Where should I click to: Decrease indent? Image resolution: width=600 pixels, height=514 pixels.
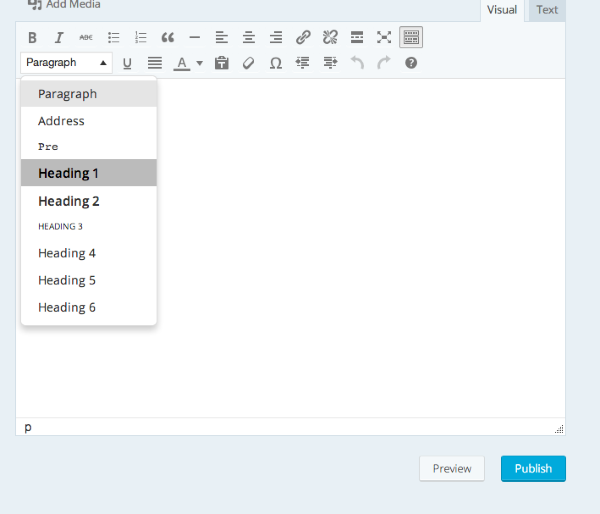[x=303, y=63]
